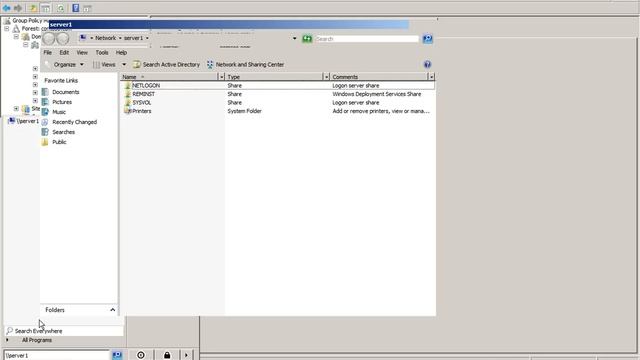Open Network and Sharing Center
This screenshot has height=360, width=640.
(x=245, y=64)
